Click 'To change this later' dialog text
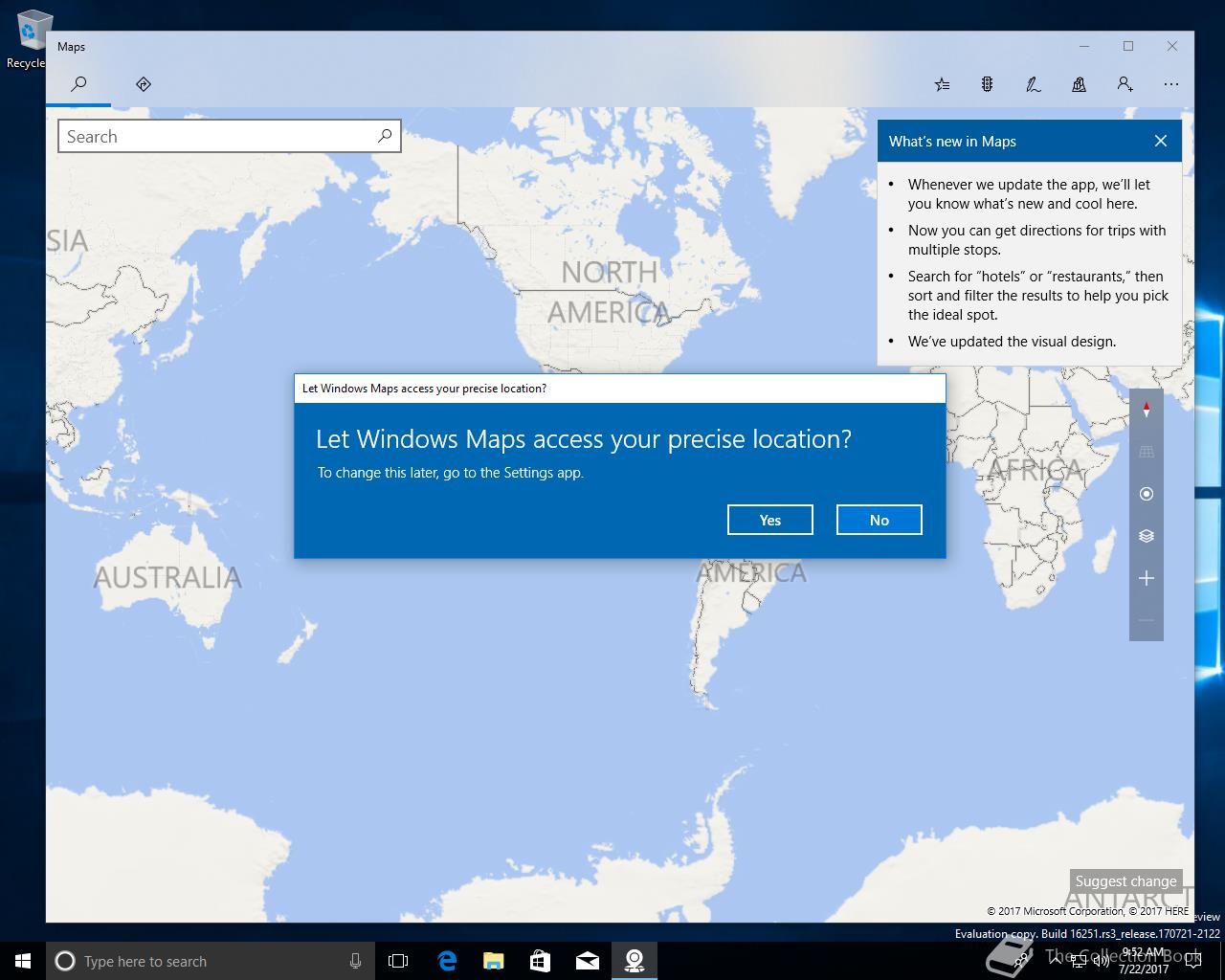Image resolution: width=1225 pixels, height=980 pixels. [x=451, y=473]
